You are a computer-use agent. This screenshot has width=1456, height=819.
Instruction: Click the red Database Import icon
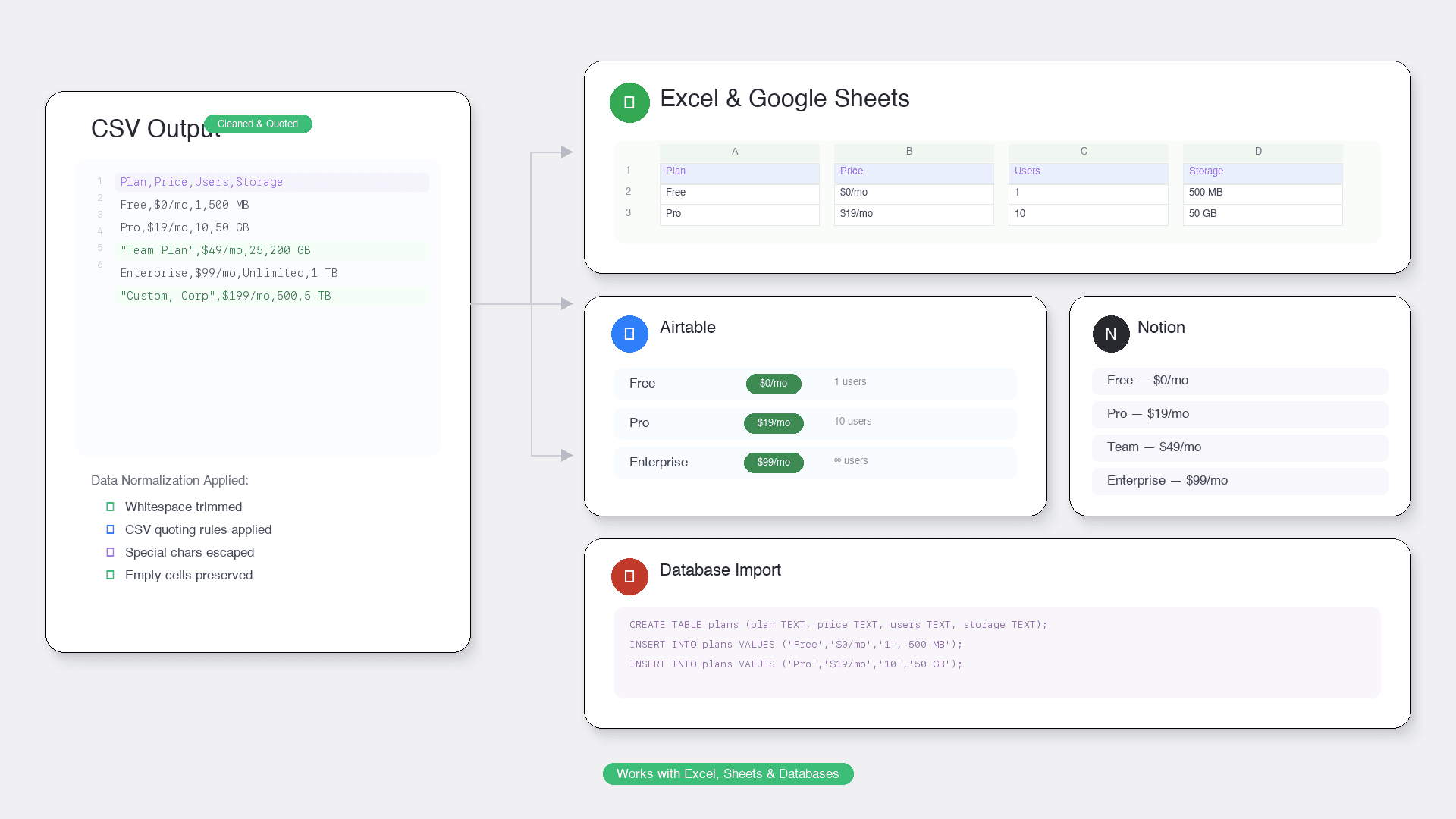pos(629,576)
